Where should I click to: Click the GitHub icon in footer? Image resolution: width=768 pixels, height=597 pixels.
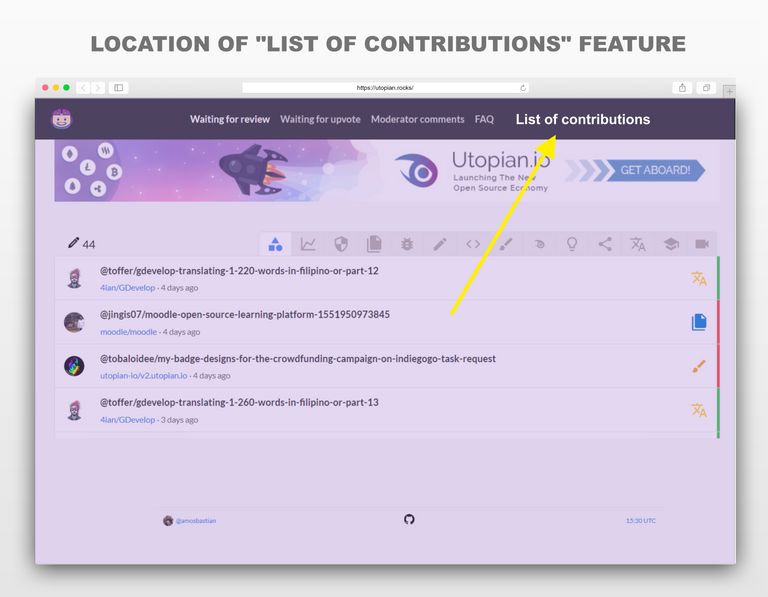coord(409,519)
